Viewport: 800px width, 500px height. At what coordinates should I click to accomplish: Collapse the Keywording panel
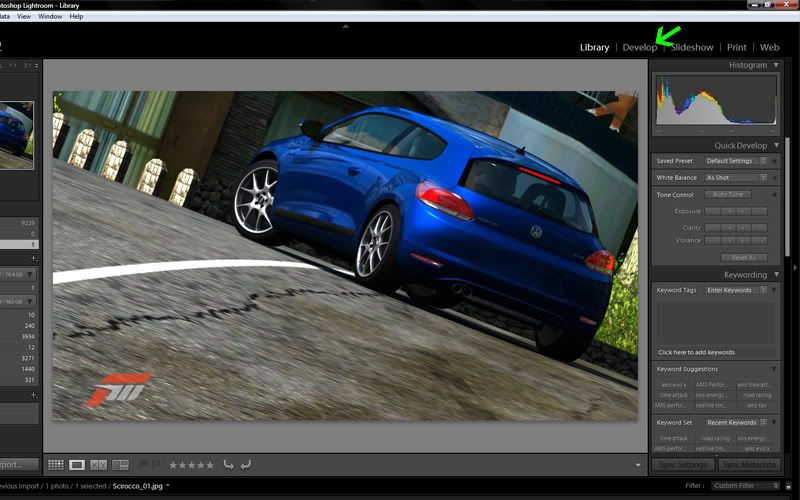coord(776,274)
